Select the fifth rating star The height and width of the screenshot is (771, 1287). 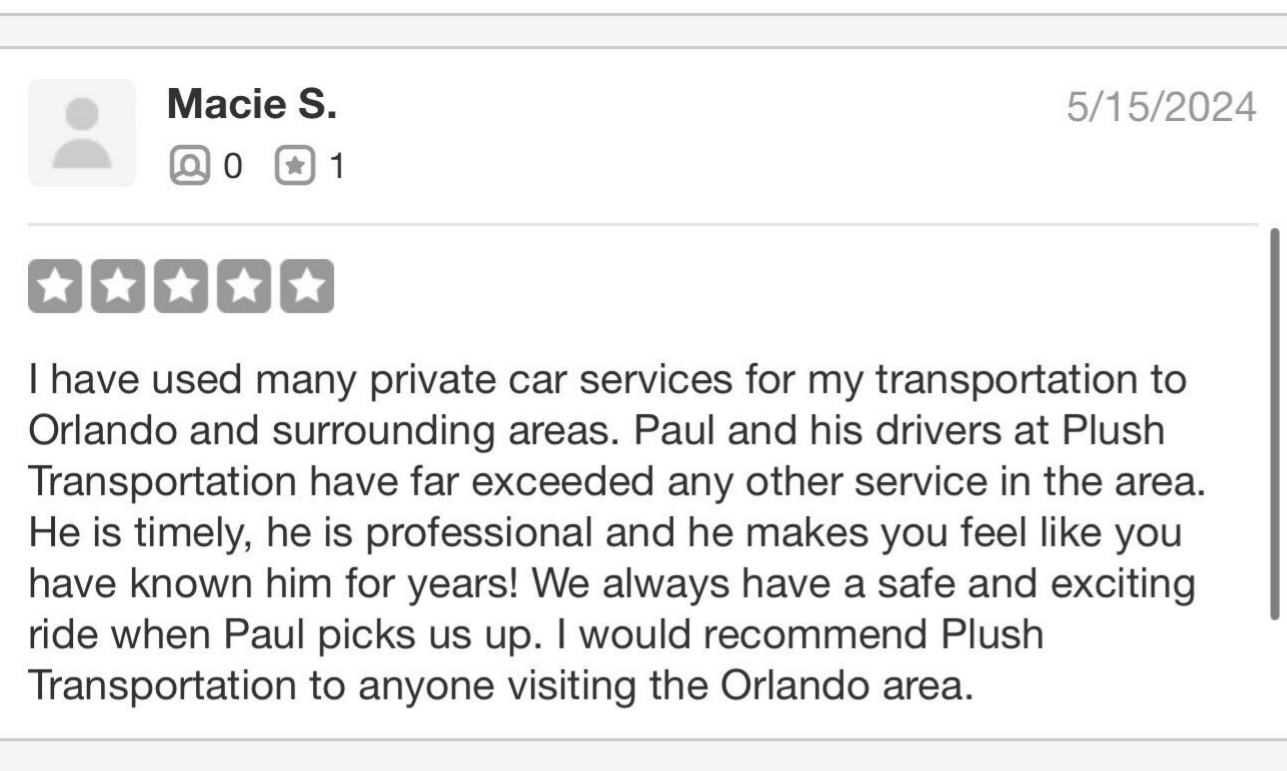coord(306,288)
